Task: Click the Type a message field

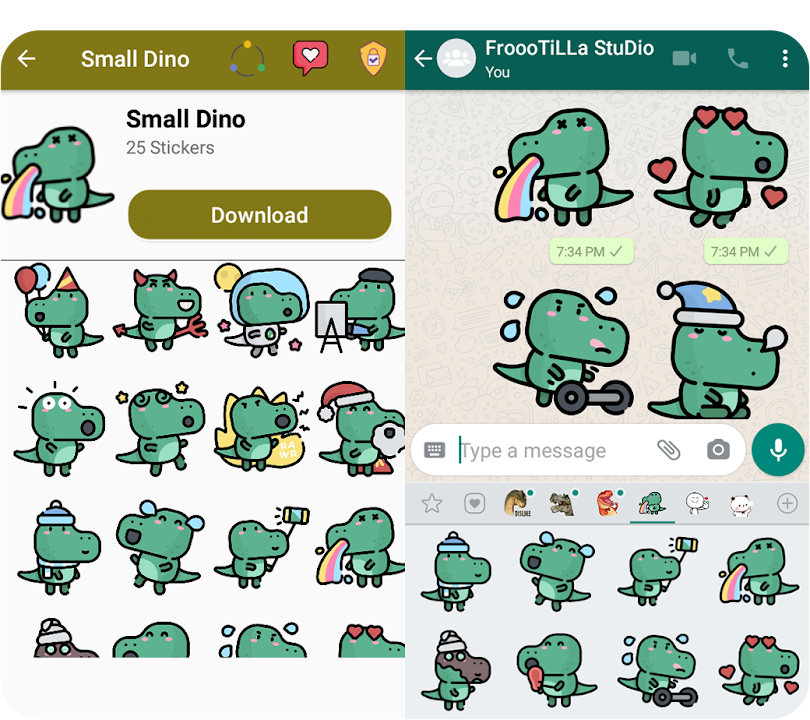Action: [x=550, y=451]
